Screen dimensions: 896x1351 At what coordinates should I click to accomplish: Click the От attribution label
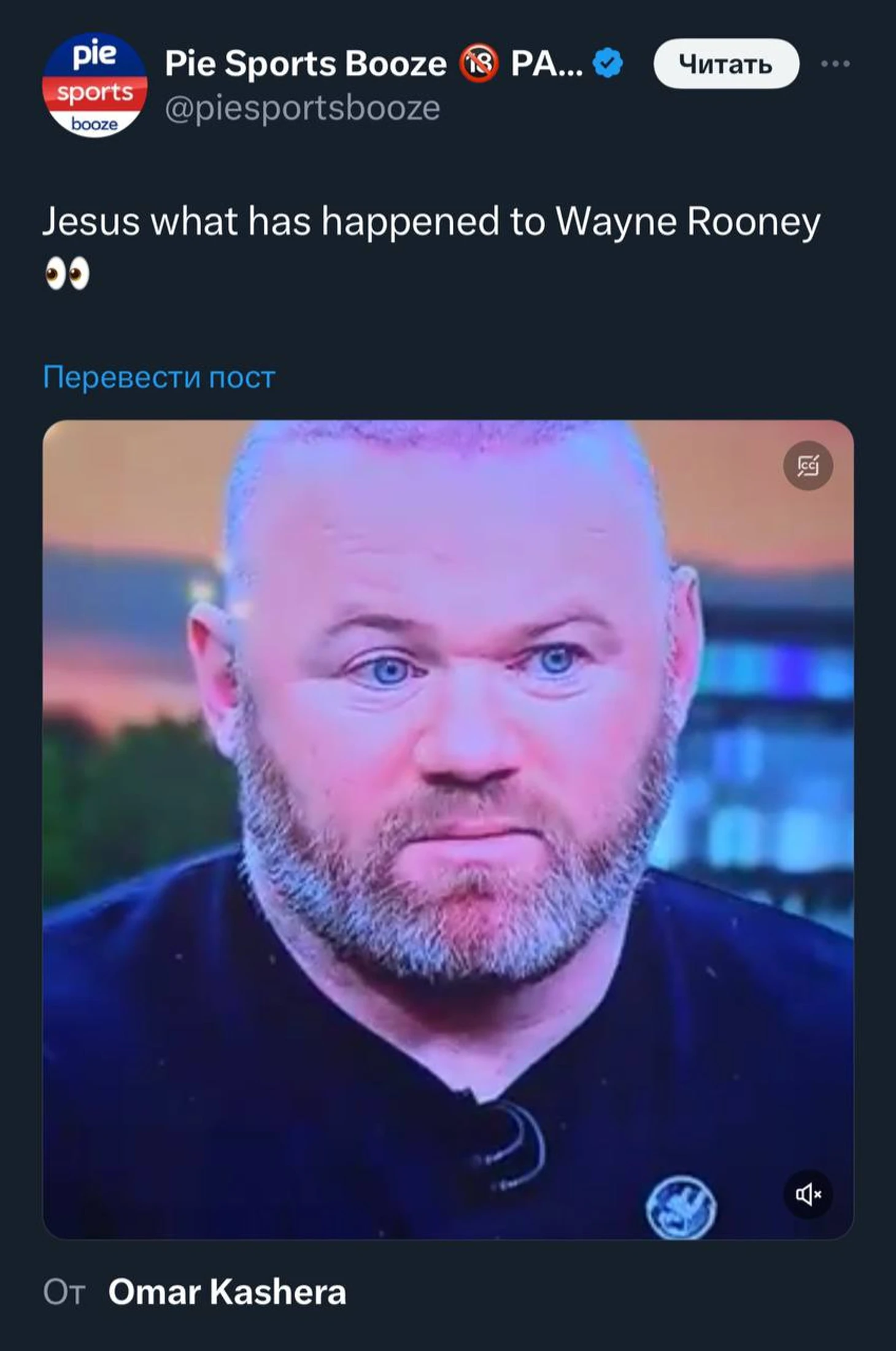pyautogui.click(x=64, y=1292)
